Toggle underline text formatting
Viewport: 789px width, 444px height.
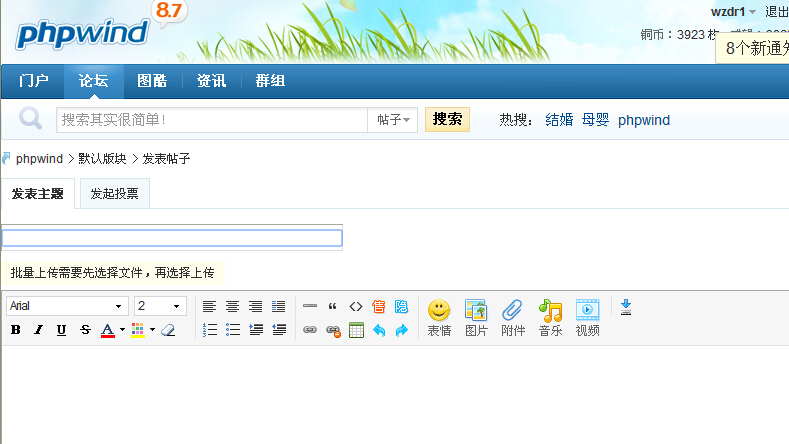pos(62,330)
